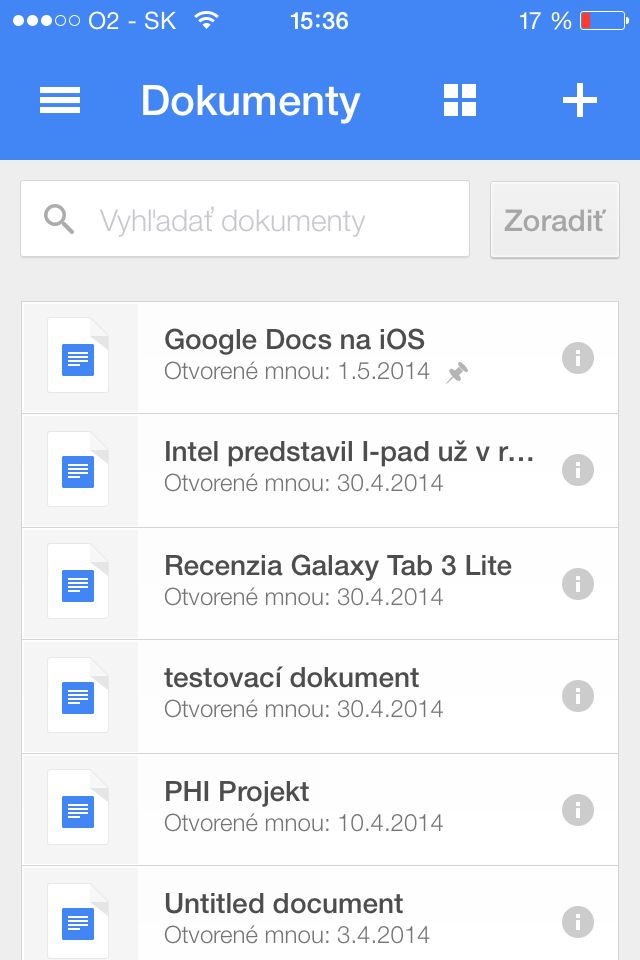Viewport: 640px width, 960px height.
Task: View info for PHI Projekt
Action: click(x=578, y=809)
